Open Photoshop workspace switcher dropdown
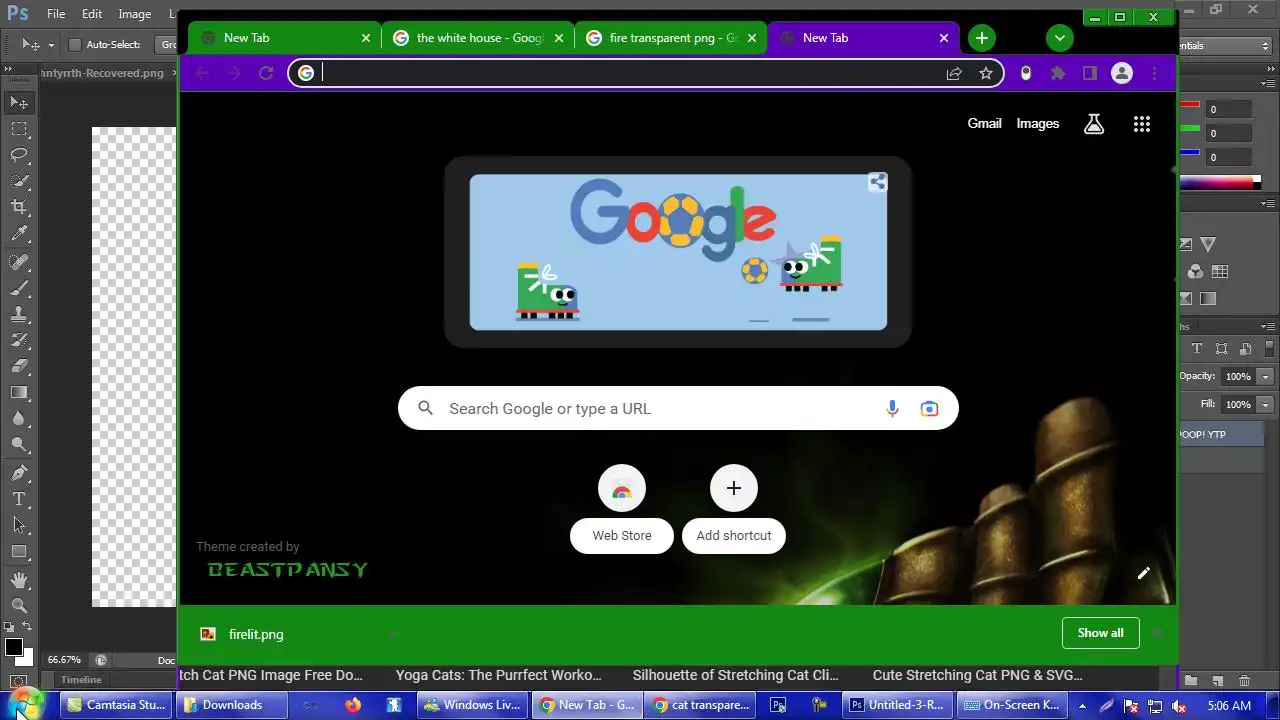The height and width of the screenshot is (720, 1280). pyautogui.click(x=1265, y=45)
